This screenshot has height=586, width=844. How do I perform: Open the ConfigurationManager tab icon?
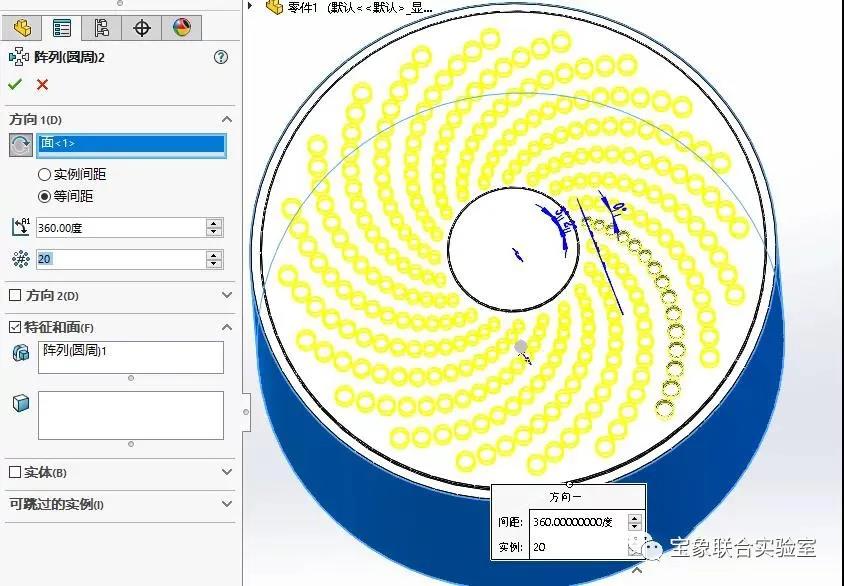tap(101, 27)
